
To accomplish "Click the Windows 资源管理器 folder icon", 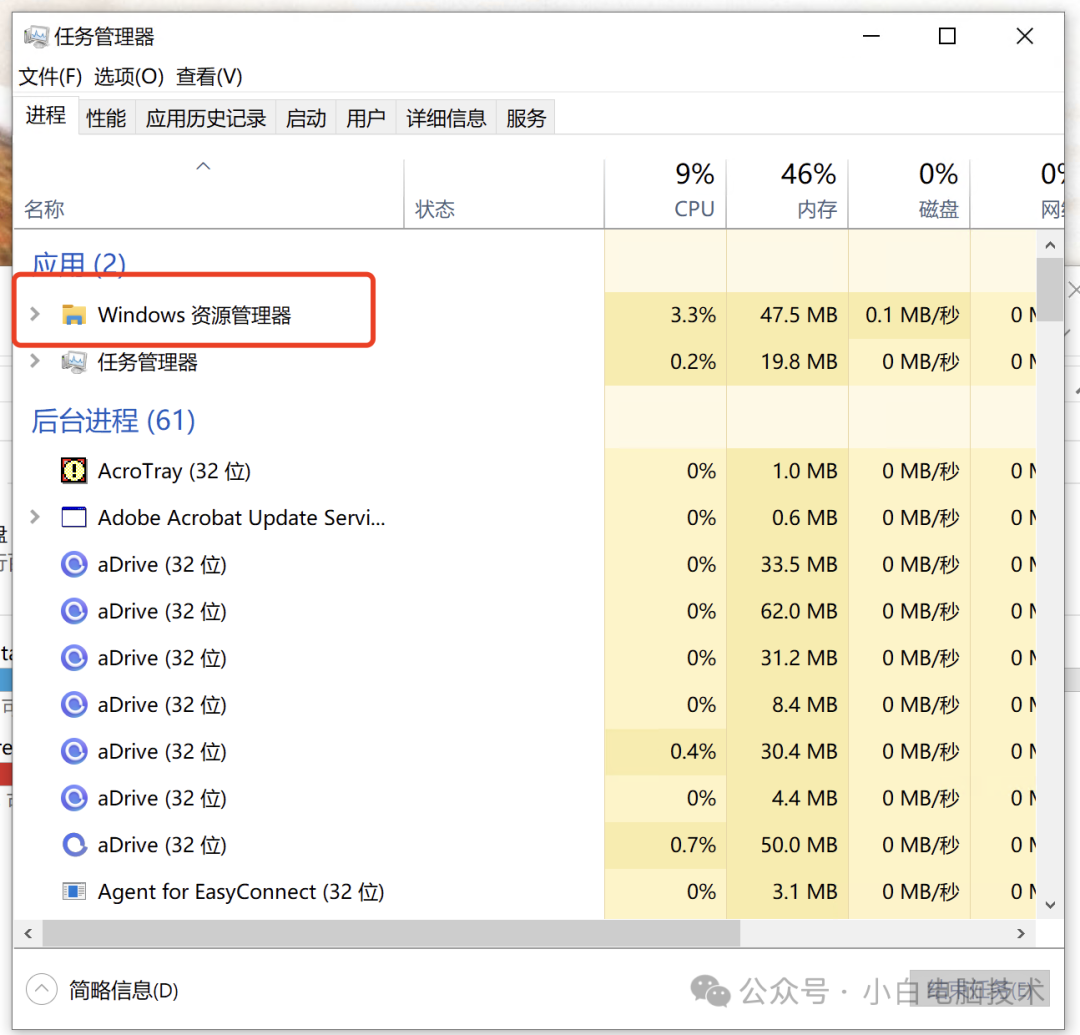I will point(74,315).
